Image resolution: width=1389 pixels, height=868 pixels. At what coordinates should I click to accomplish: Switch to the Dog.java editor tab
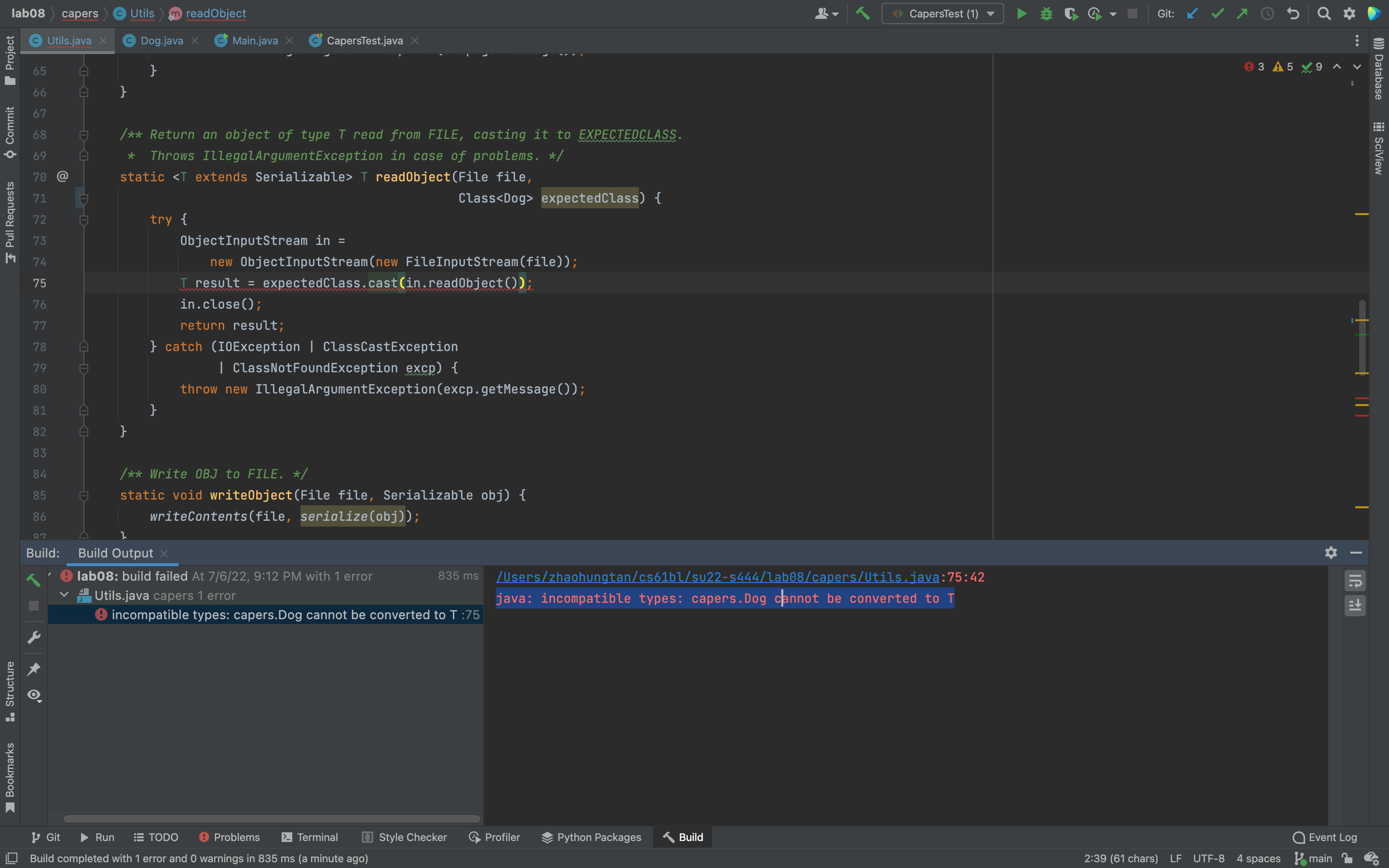click(x=161, y=41)
